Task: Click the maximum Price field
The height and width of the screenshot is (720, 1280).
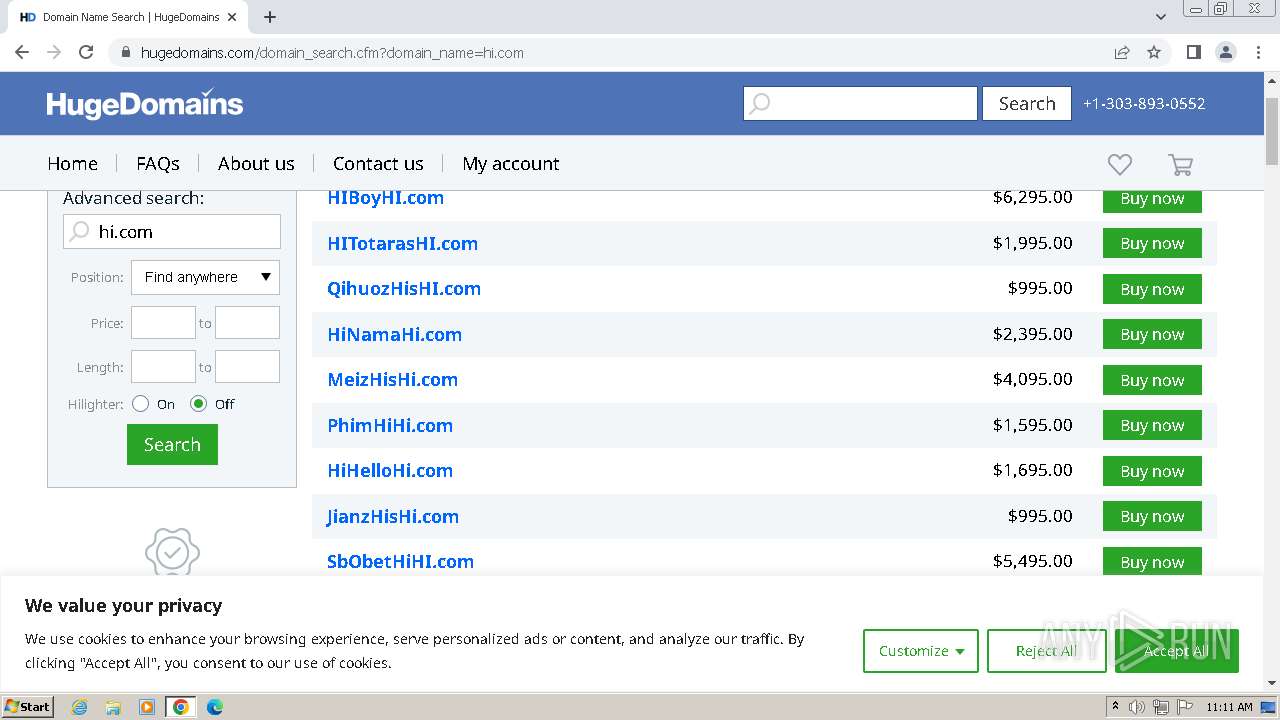Action: point(247,323)
